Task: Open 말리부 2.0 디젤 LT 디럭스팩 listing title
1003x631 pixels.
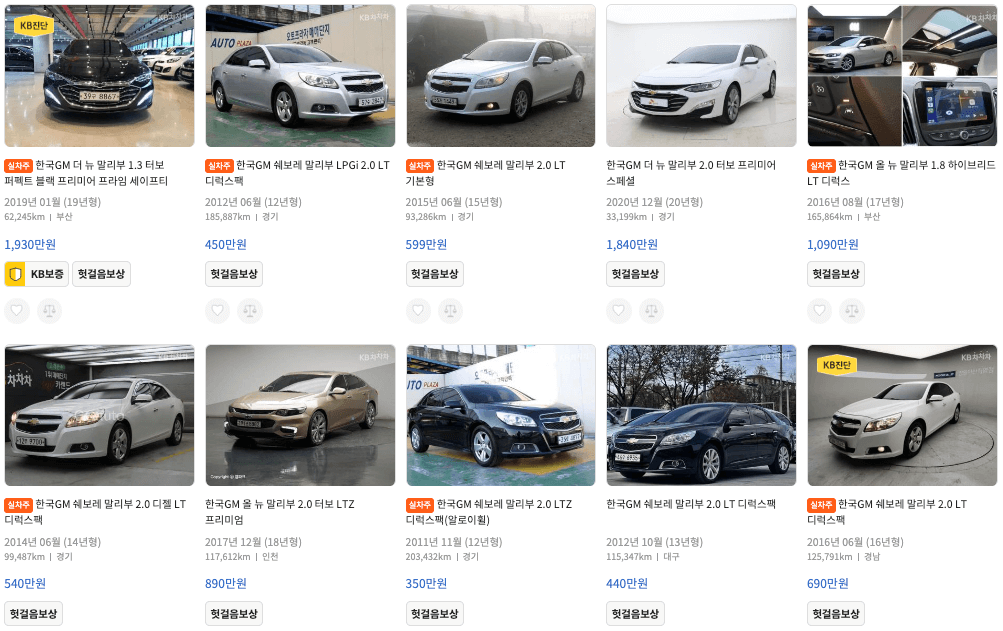Action: (95, 512)
